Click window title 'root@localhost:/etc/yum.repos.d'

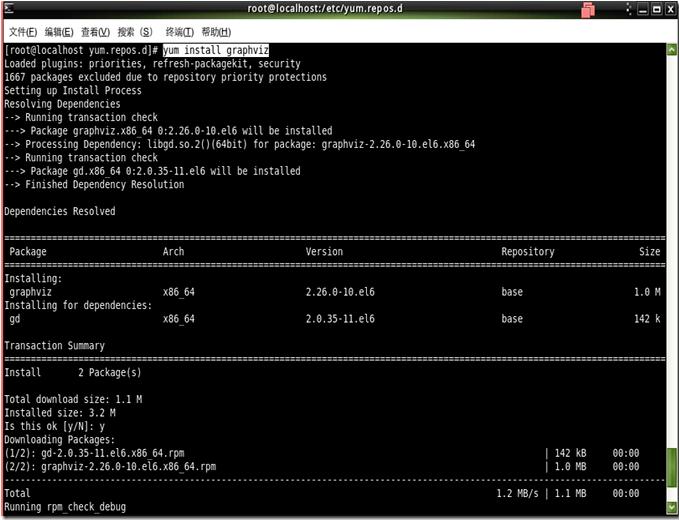coord(325,8)
